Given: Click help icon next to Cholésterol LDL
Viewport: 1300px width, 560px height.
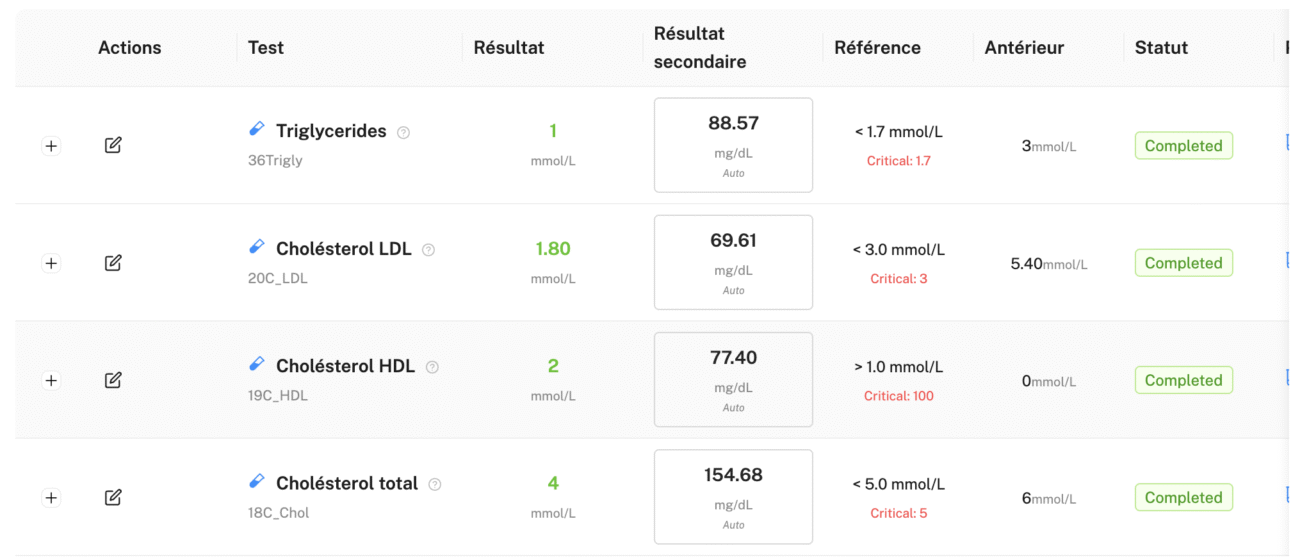Looking at the screenshot, I should pyautogui.click(x=428, y=250).
